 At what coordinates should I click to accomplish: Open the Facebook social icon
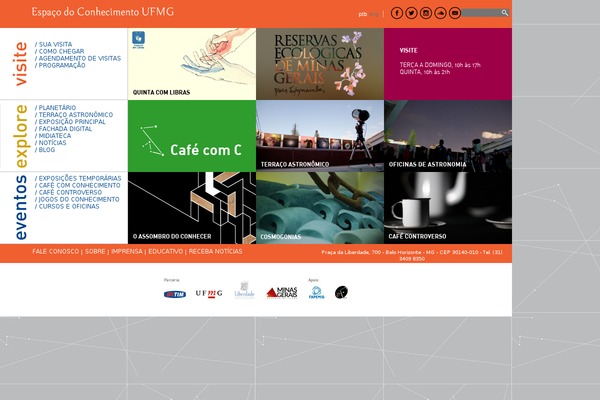(x=396, y=13)
